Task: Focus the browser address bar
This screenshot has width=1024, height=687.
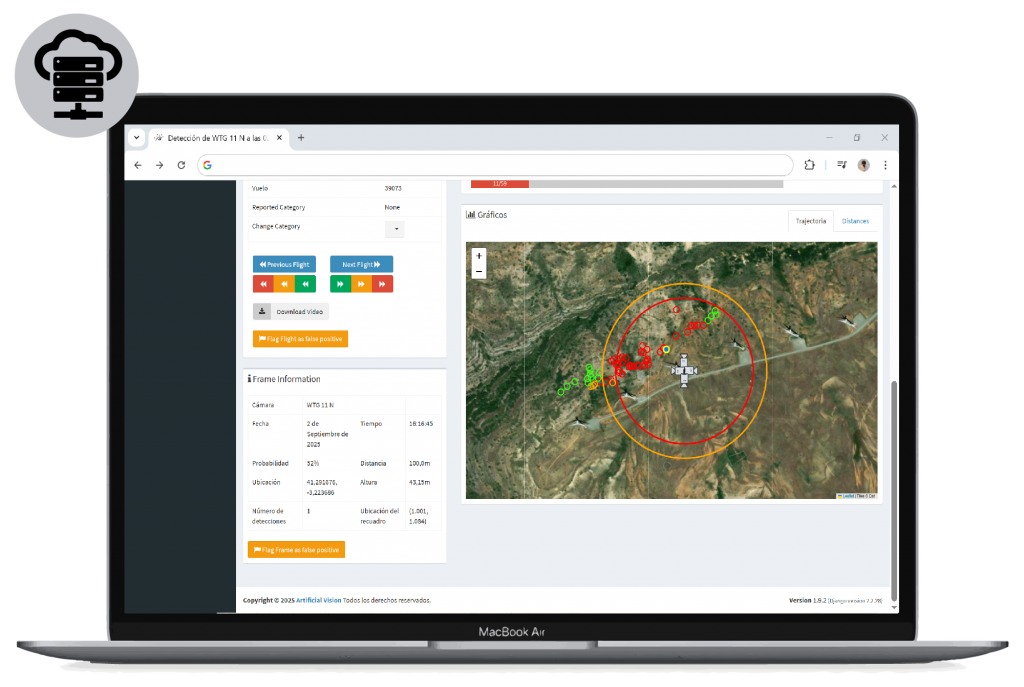Action: coord(496,165)
